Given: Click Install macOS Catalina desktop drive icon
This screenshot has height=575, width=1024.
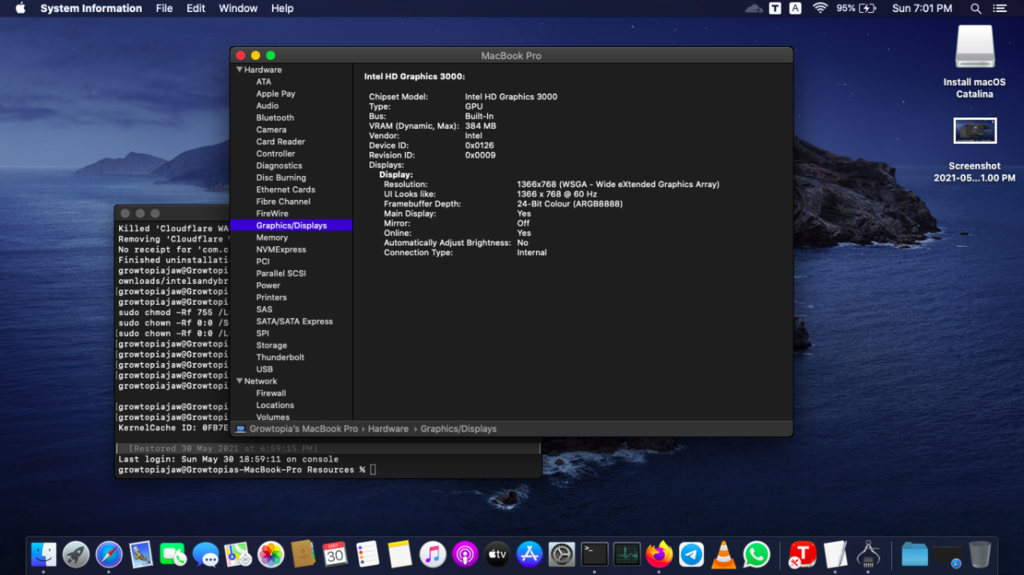Looking at the screenshot, I should click(974, 47).
